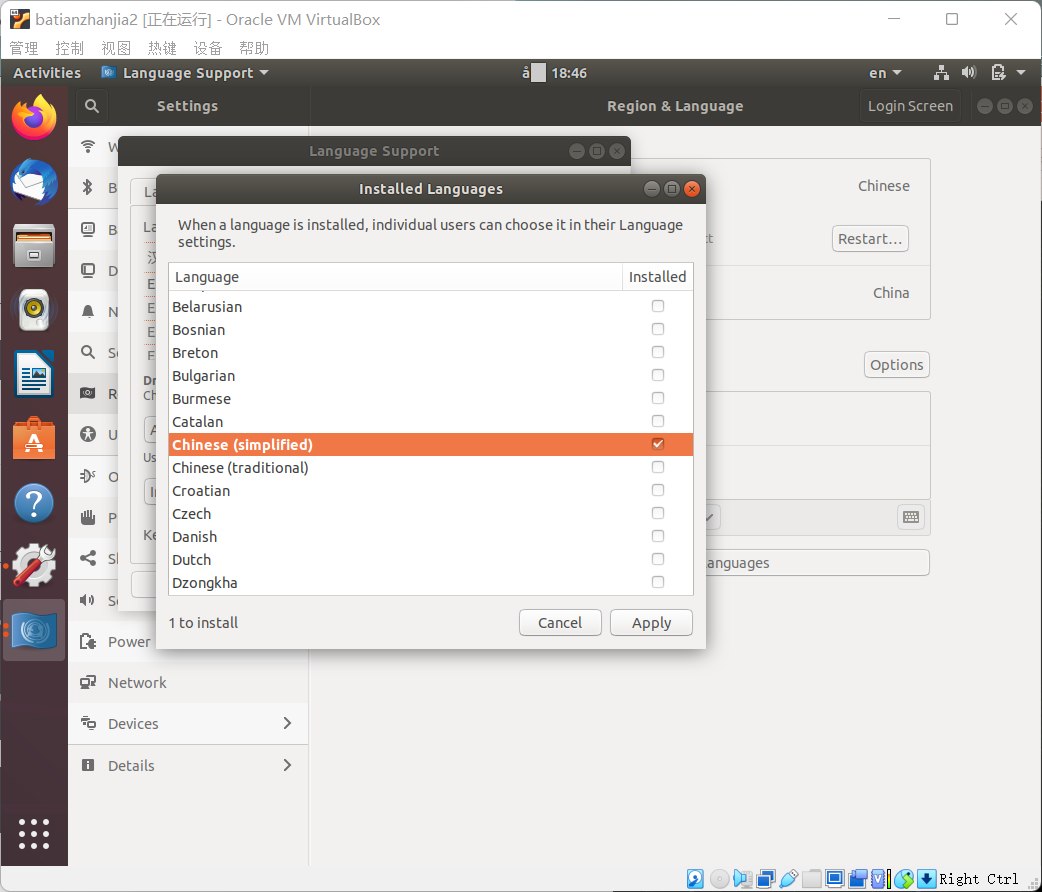Screen dimensions: 1042x892
Task: Select the Burmese language row
Action: 431,398
